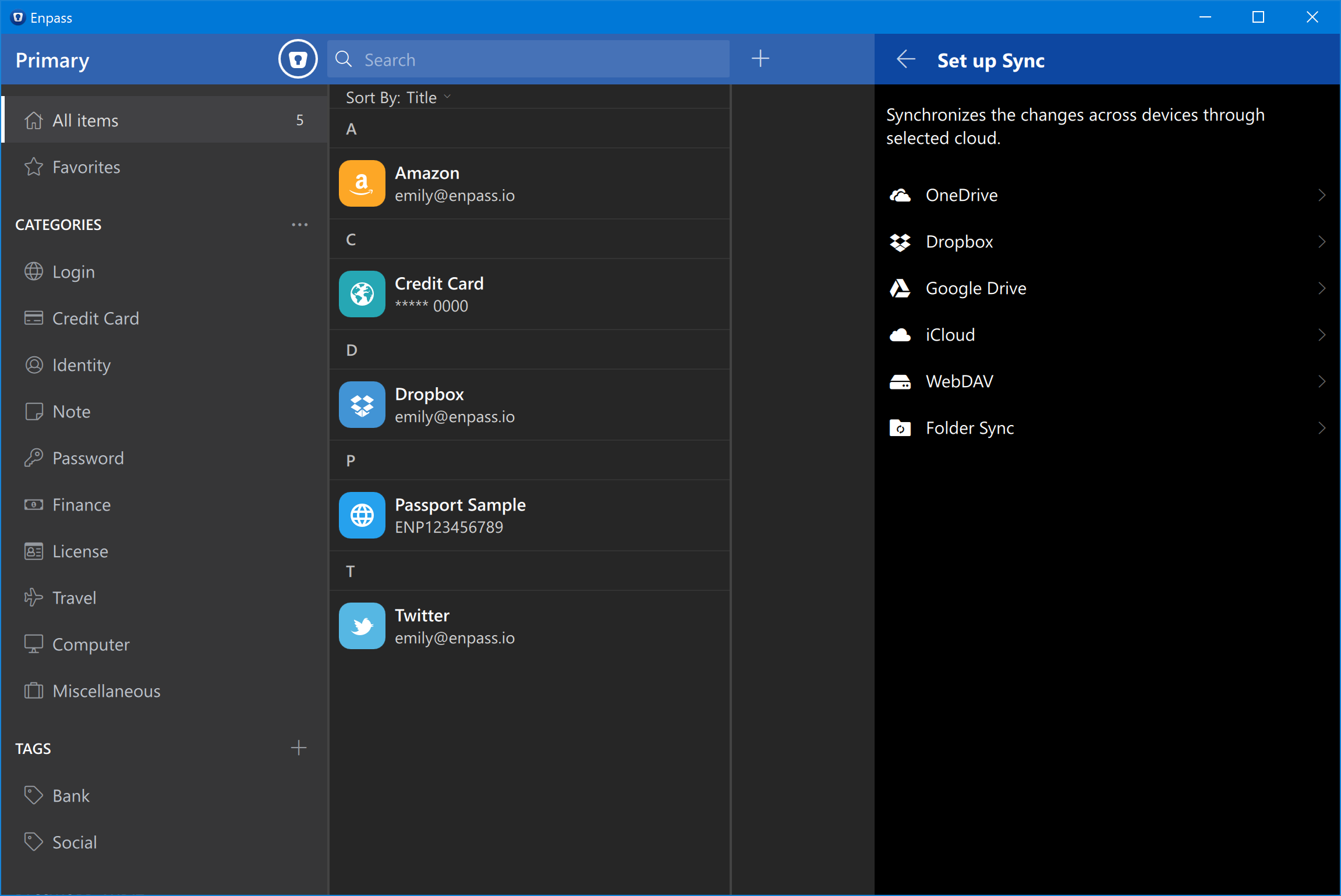Click the Dropbox item icon in list
Image resolution: width=1341 pixels, height=896 pixels.
point(362,404)
